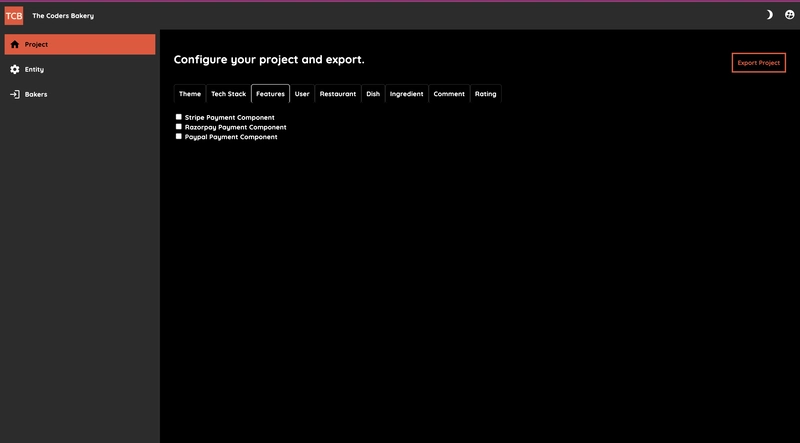The image size is (800, 443).
Task: Switch to the Tech Stack tab
Action: point(229,94)
